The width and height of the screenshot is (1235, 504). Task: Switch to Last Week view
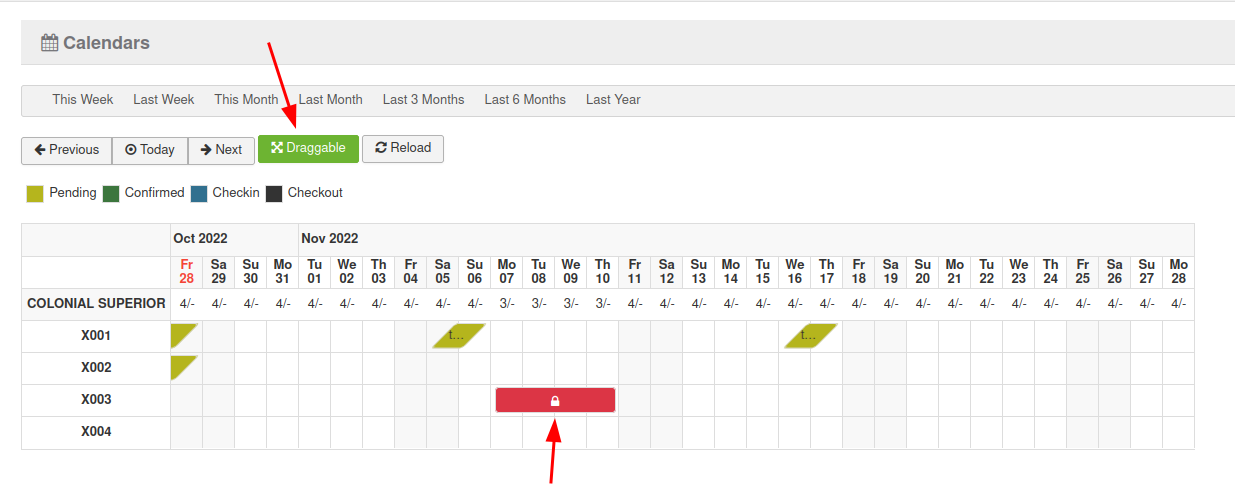tap(163, 100)
